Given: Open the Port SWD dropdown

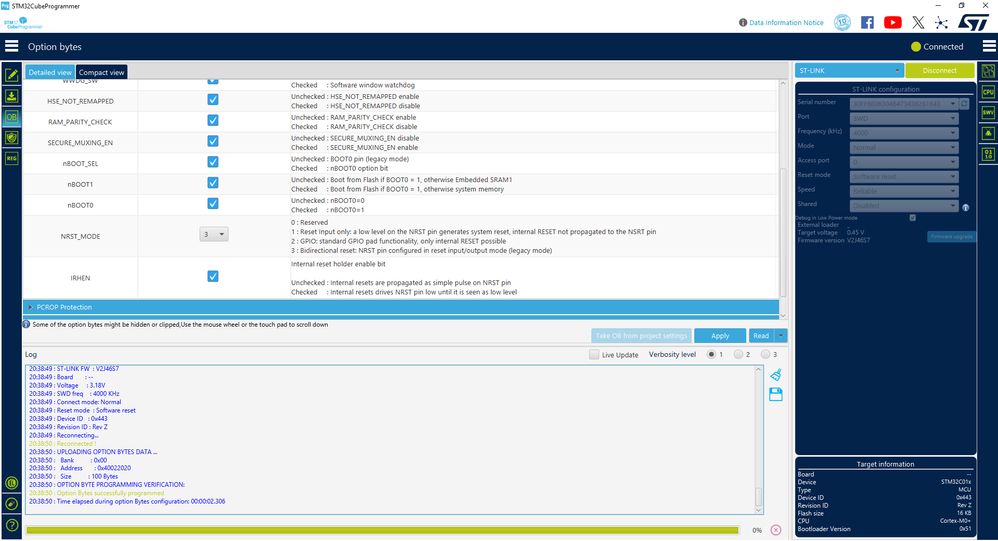Looking at the screenshot, I should [904, 118].
